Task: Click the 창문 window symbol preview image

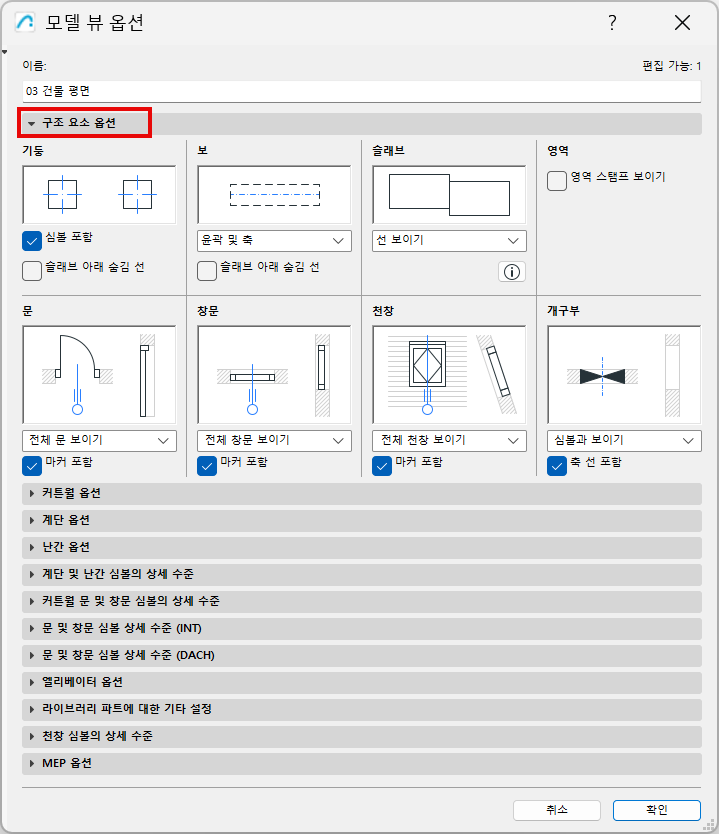Action: pyautogui.click(x=274, y=375)
